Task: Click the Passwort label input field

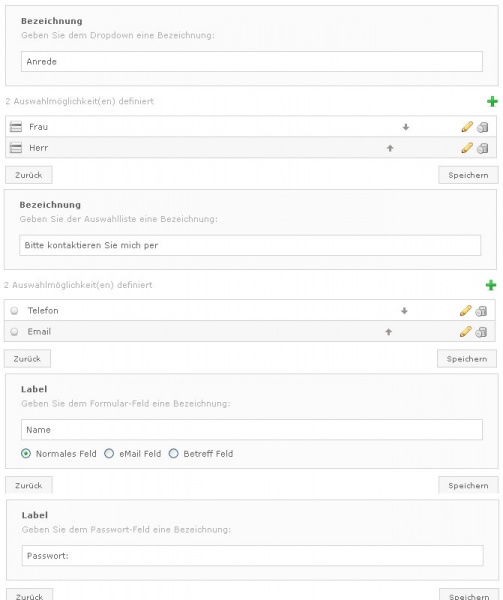Action: point(252,556)
